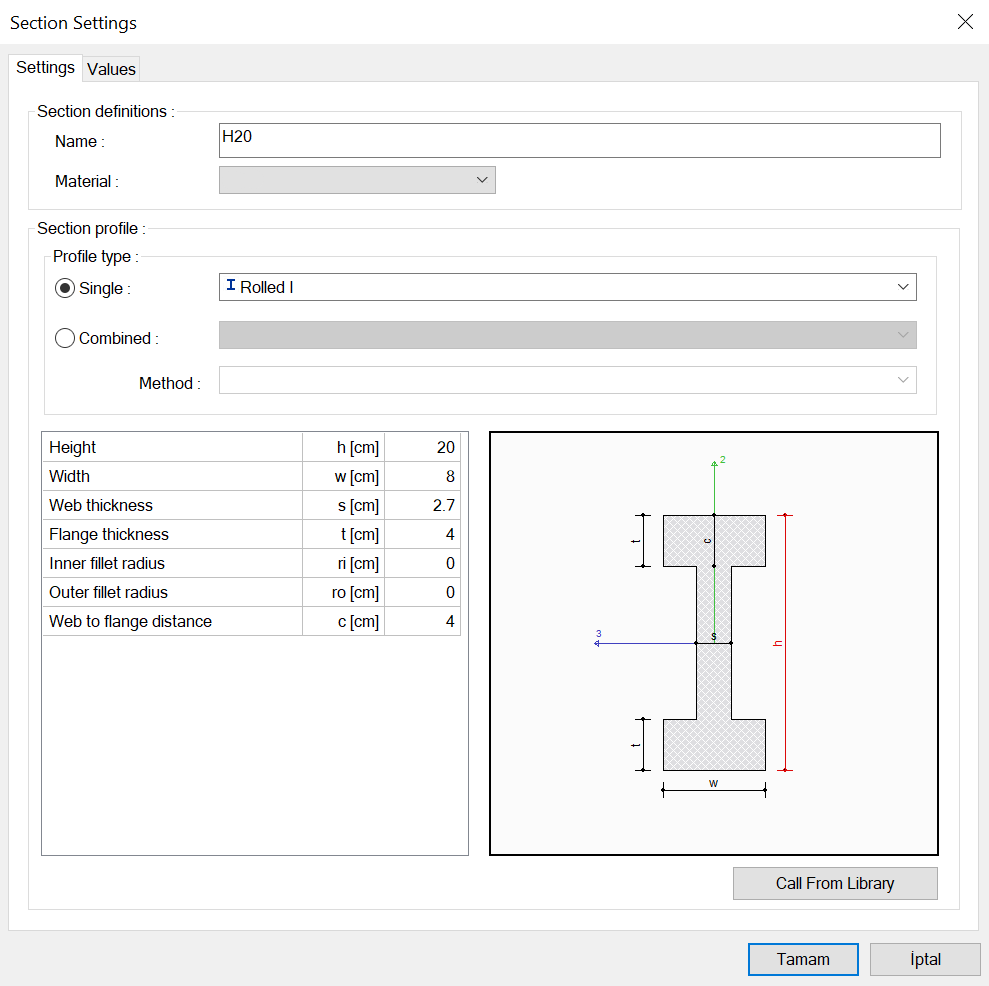Select the Flange thickness value cell
The image size is (989, 986).
coord(423,534)
